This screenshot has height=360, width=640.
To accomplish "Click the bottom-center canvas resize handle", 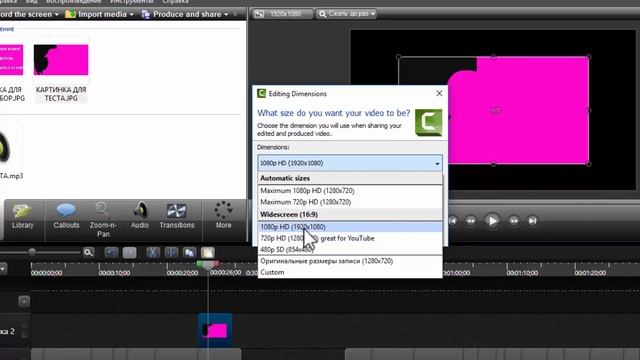I will point(493,164).
